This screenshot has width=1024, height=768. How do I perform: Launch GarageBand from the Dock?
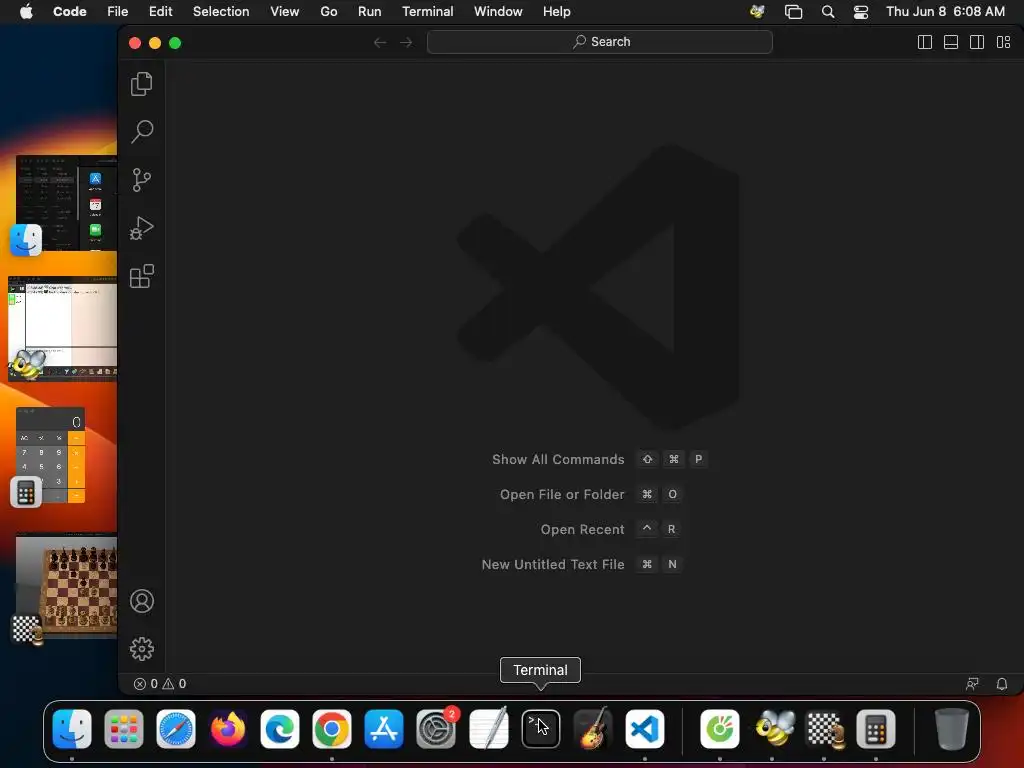coord(593,729)
